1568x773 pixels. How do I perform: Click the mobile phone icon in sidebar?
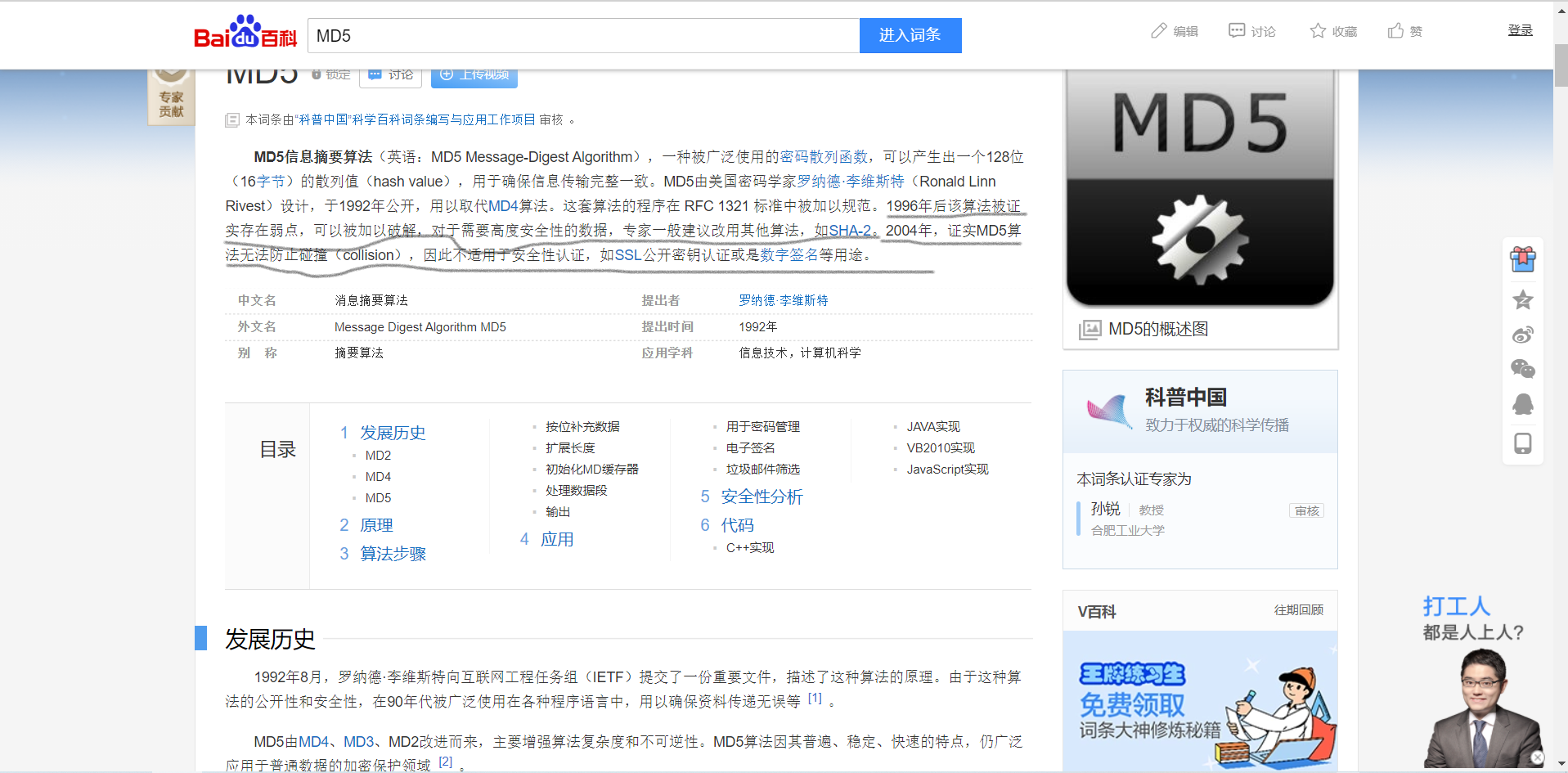[1523, 443]
